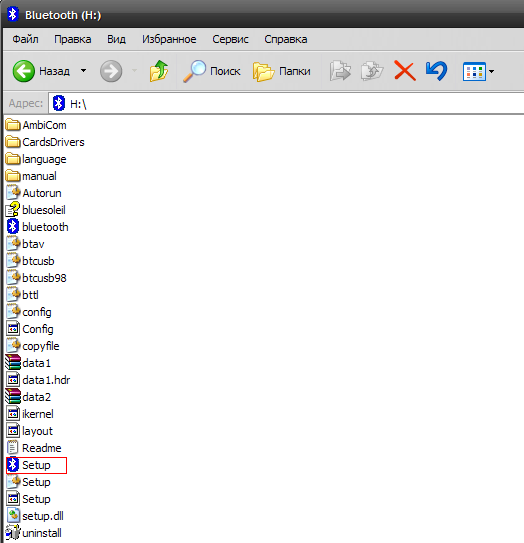The width and height of the screenshot is (524, 543).
Task: Select the Autorun settings file
Action: pyautogui.click(x=34, y=193)
